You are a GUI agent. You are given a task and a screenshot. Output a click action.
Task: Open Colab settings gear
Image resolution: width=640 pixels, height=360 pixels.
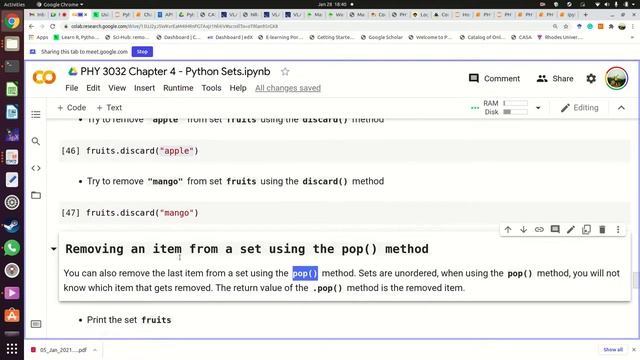tap(591, 78)
